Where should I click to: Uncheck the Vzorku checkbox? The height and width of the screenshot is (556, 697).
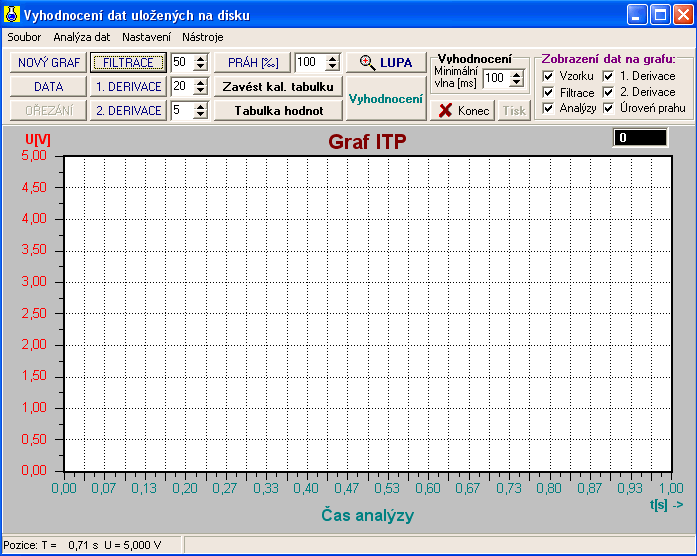click(x=548, y=76)
